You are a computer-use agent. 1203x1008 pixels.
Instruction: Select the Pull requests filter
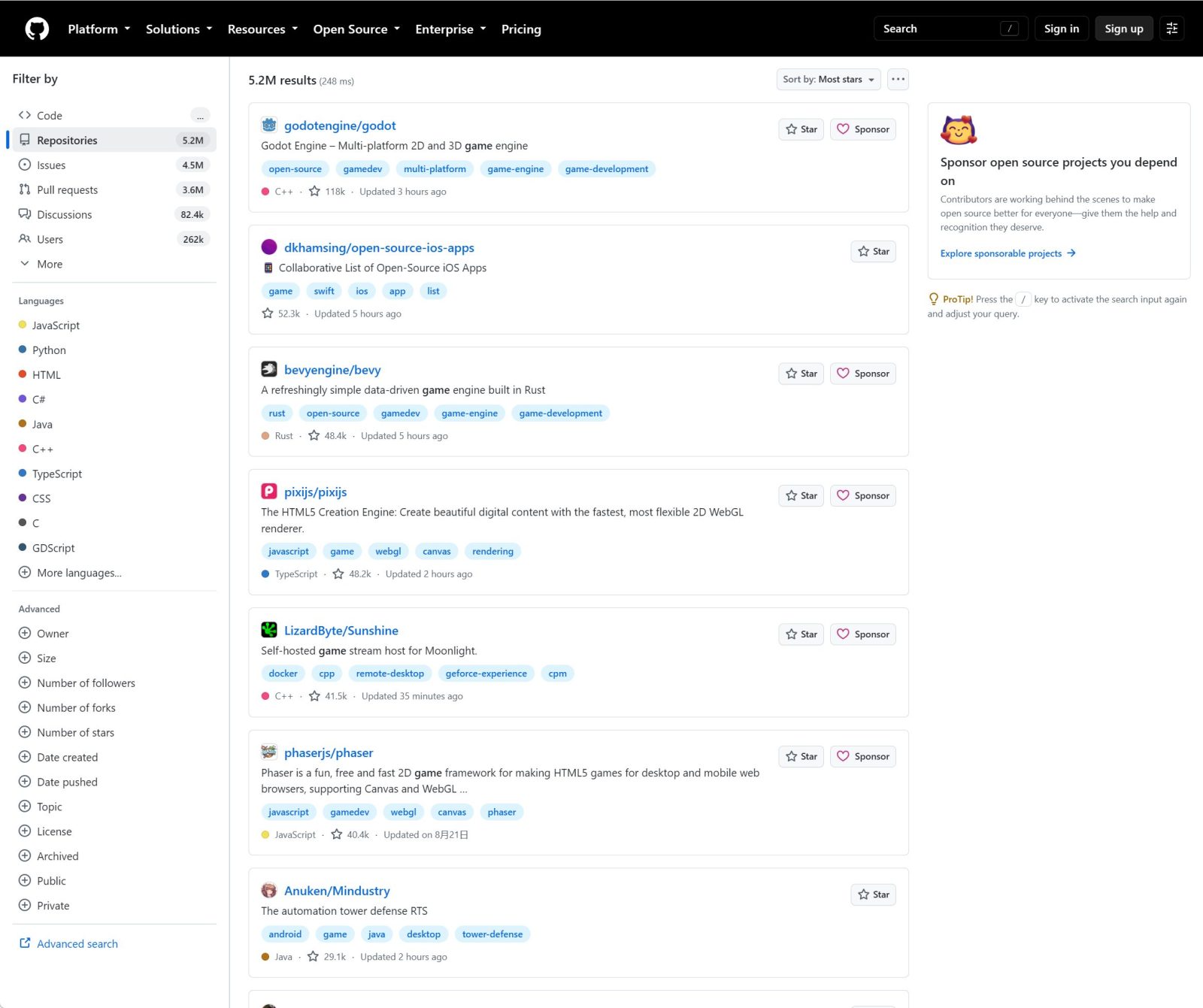point(114,190)
